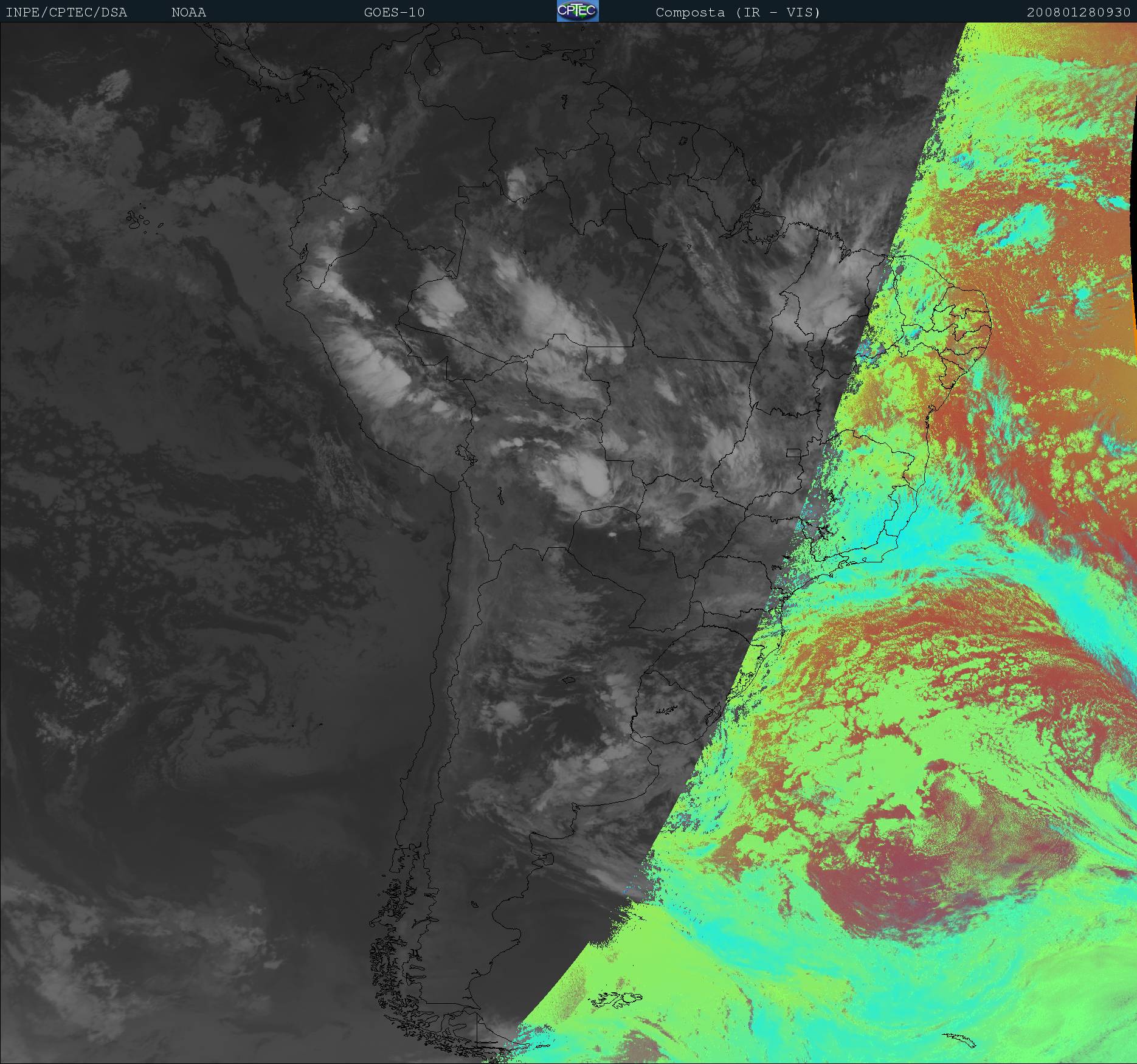Select the 200801280930 timestamp text

1079,12
